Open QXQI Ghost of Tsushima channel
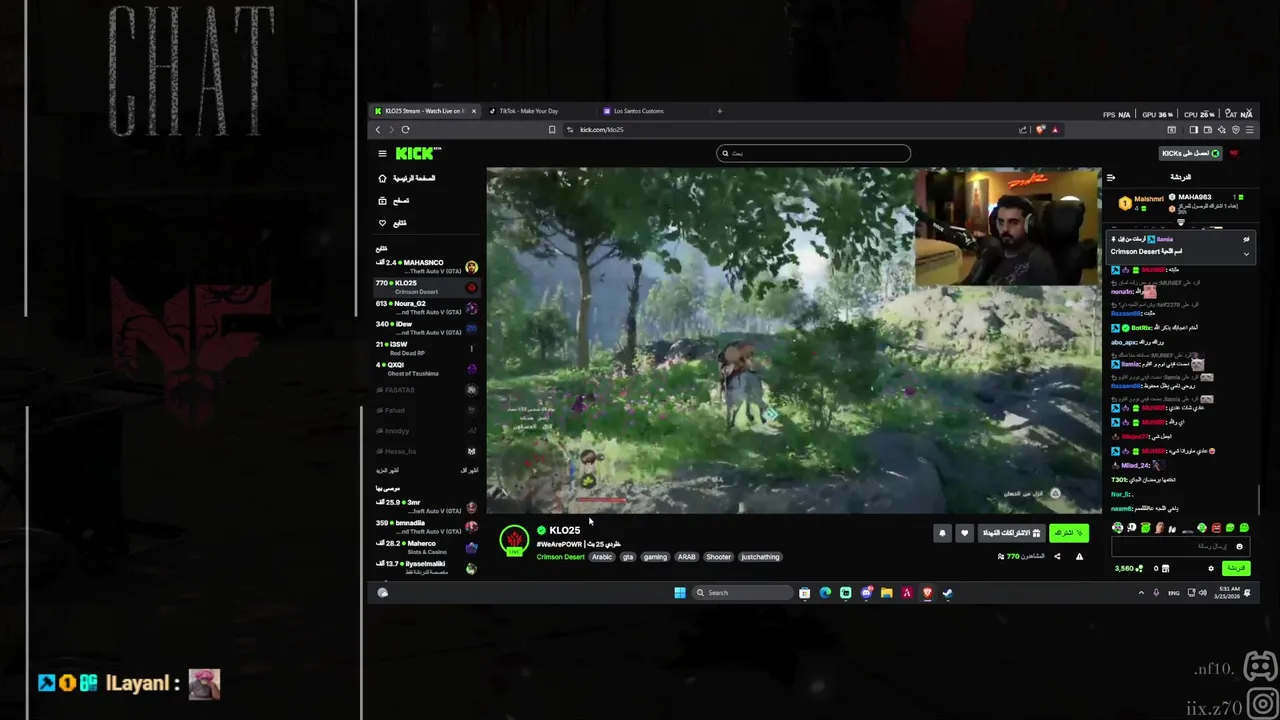 coord(427,369)
